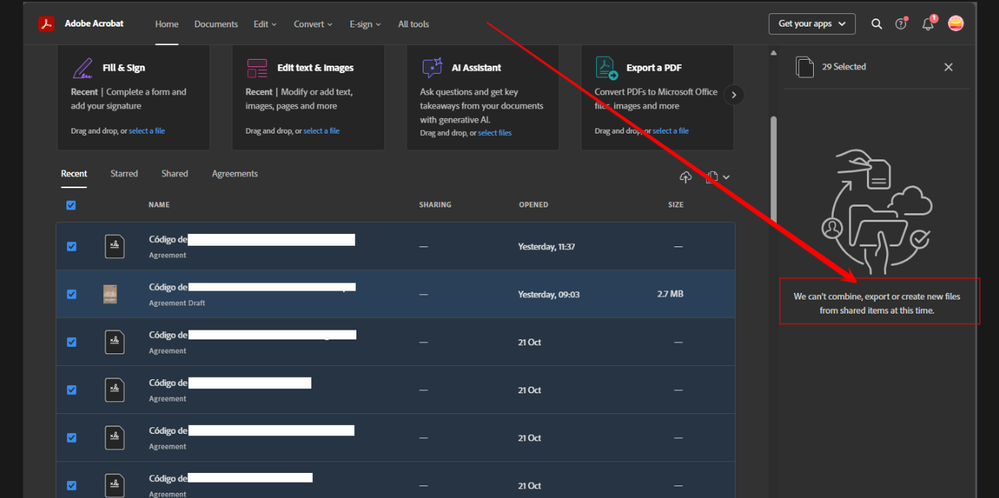Click the 2.7 MB size cell
This screenshot has width=999, height=498.
point(670,294)
